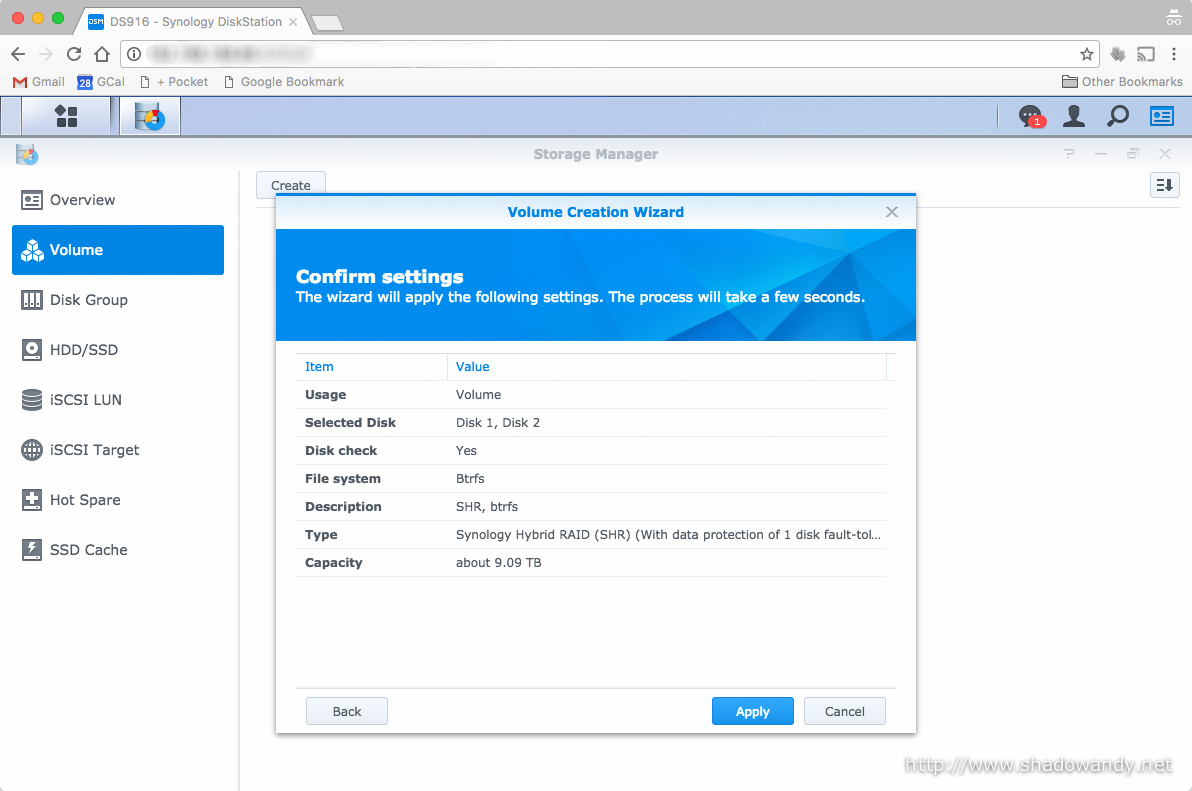Click the Storage Manager window title icon
Image resolution: width=1192 pixels, height=791 pixels.
coord(27,155)
